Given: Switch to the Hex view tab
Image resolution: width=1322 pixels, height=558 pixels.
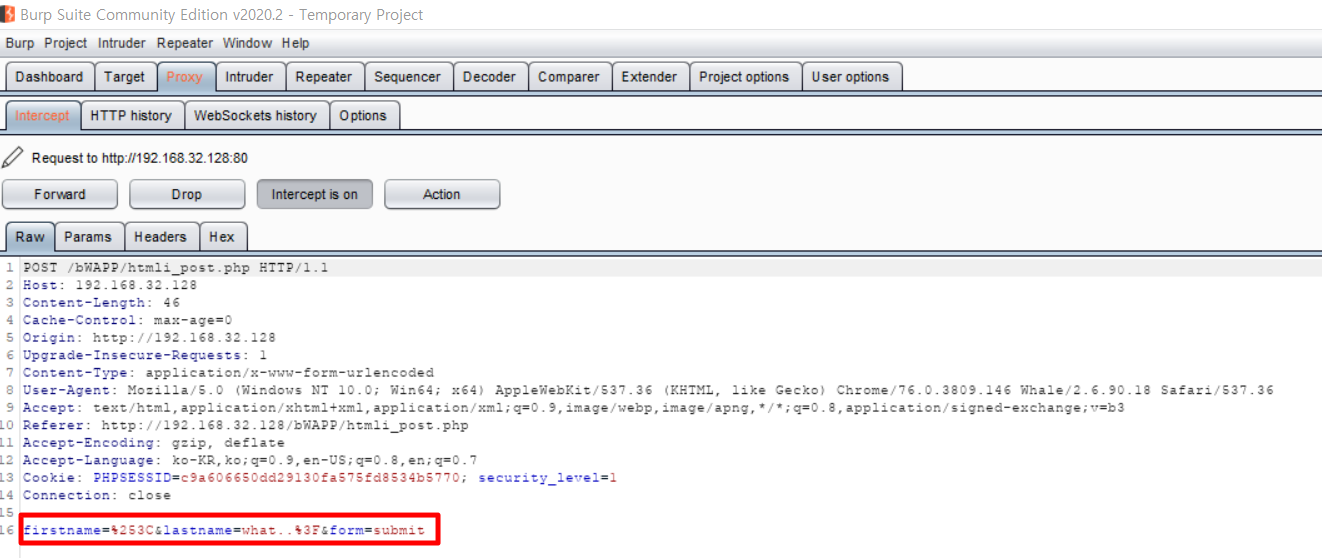Looking at the screenshot, I should [222, 237].
